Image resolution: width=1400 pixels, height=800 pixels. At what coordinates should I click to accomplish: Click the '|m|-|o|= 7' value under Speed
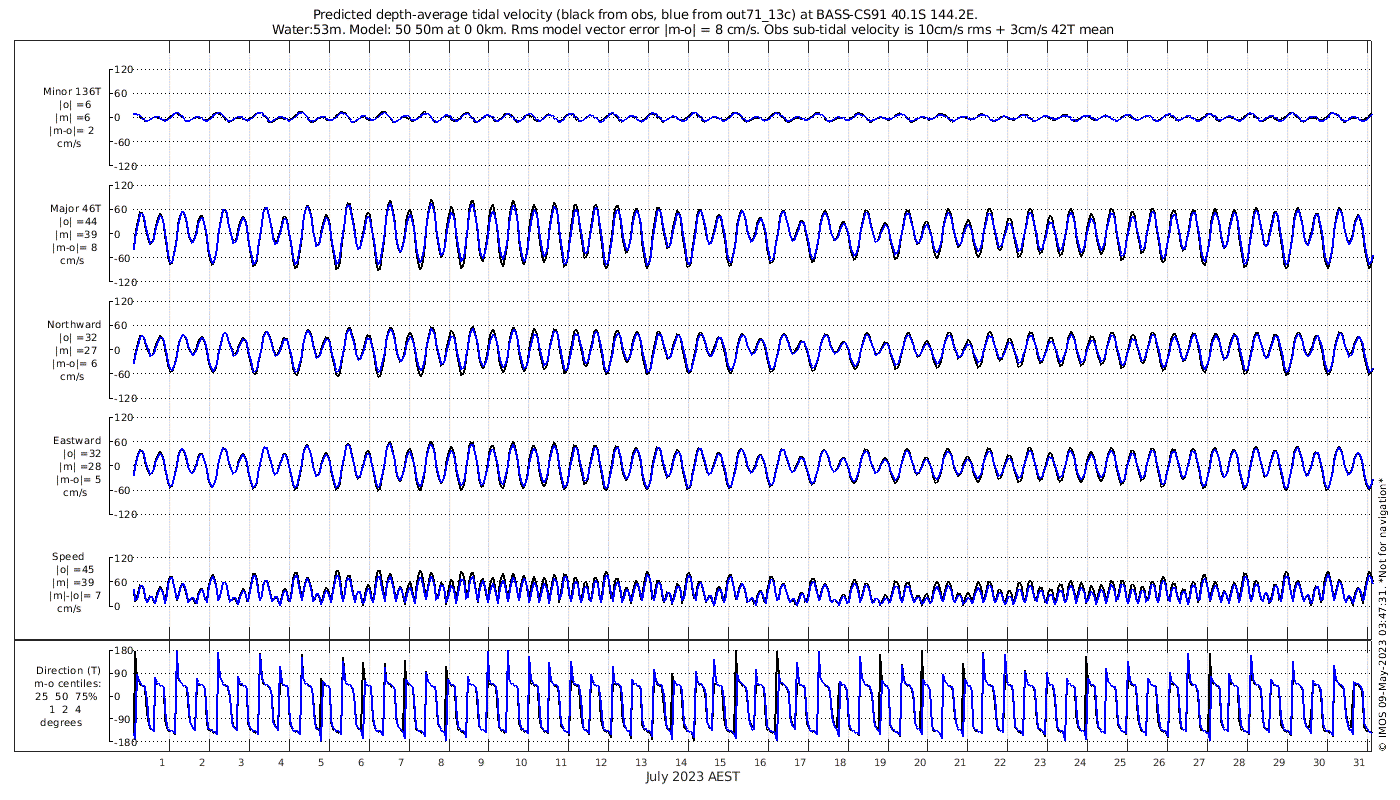(x=76, y=595)
